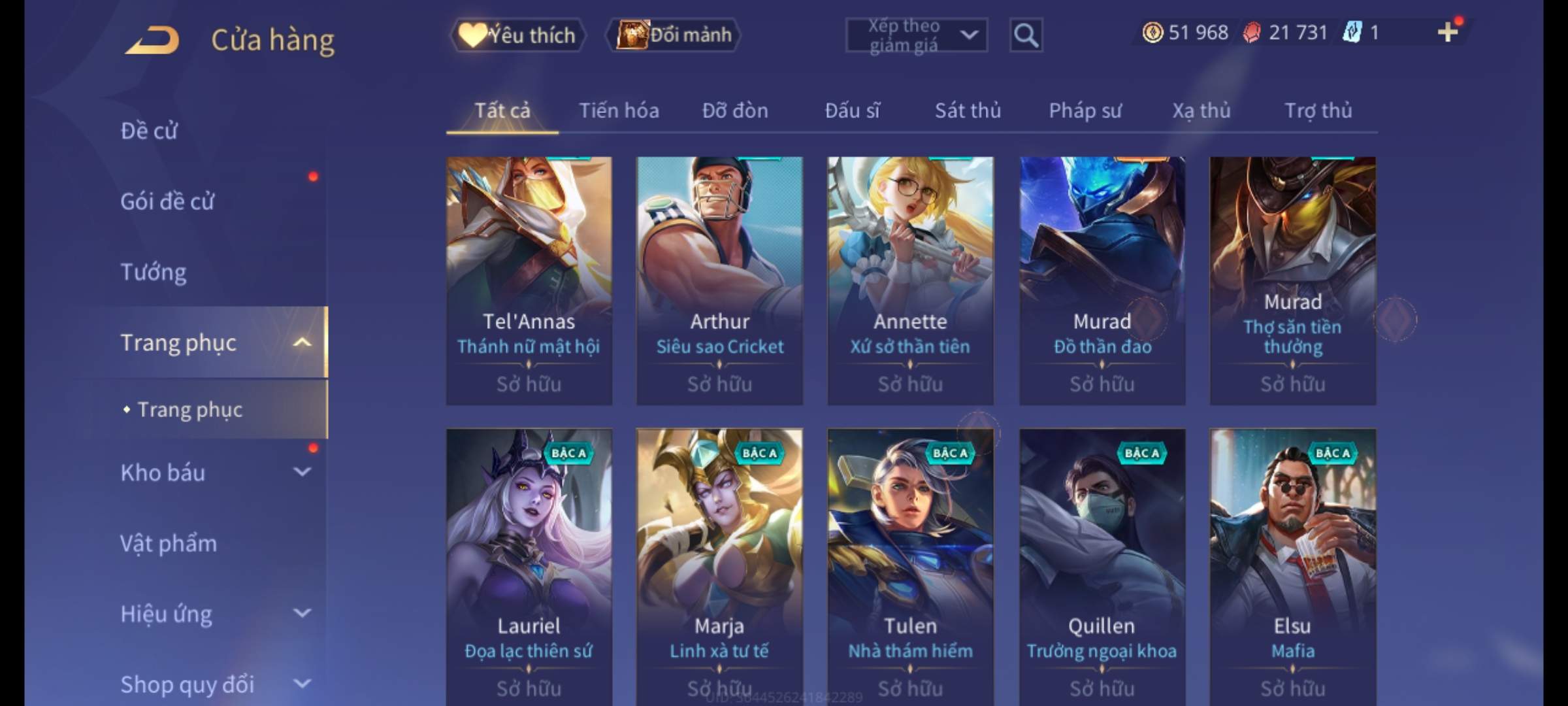Click the back arrow icon beside Cửa hàng
Image resolution: width=1568 pixels, height=706 pixels.
pyautogui.click(x=153, y=41)
